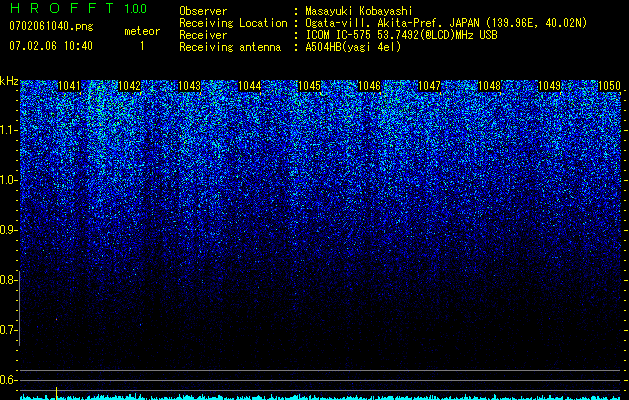Click the 1045 time marker

[309, 86]
